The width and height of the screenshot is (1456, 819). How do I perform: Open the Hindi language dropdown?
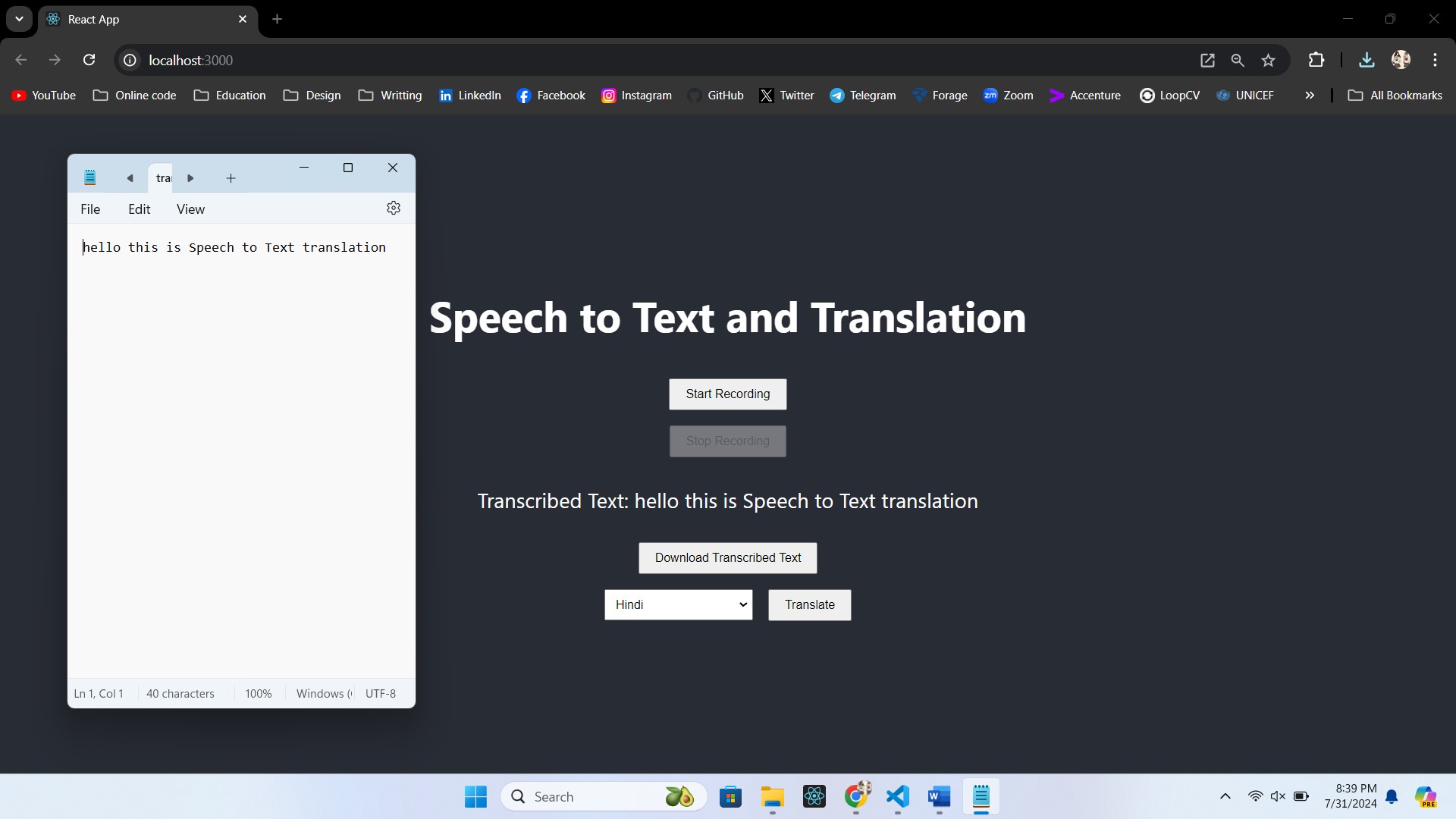click(x=678, y=604)
